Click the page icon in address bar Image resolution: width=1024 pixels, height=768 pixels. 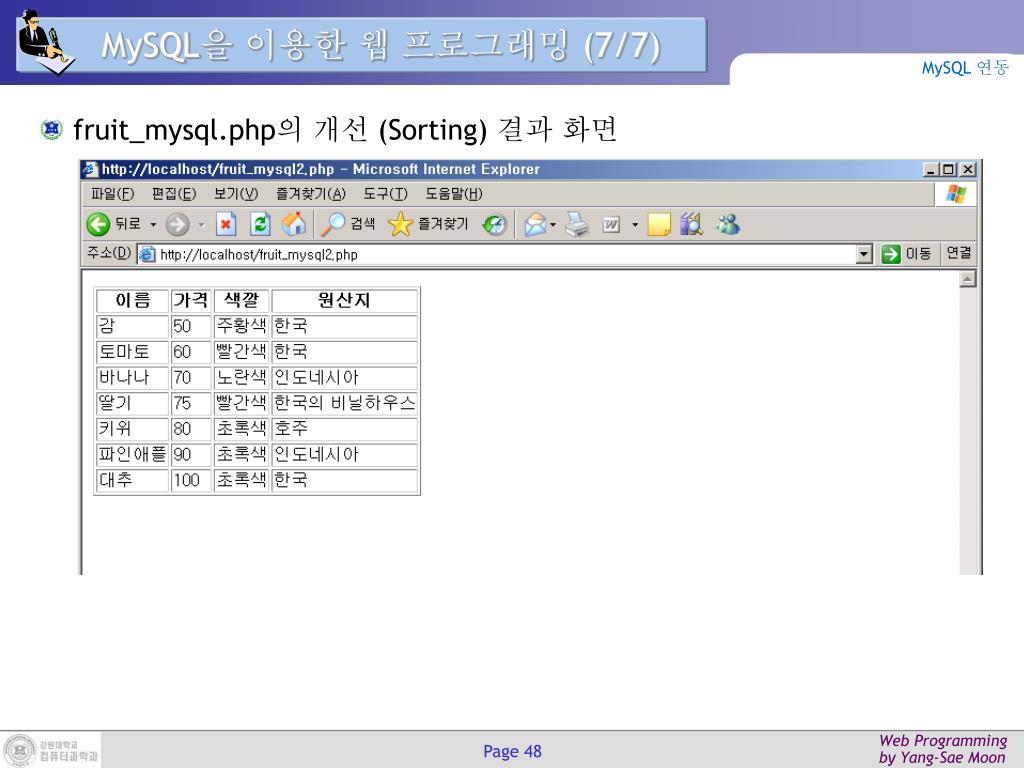(148, 254)
